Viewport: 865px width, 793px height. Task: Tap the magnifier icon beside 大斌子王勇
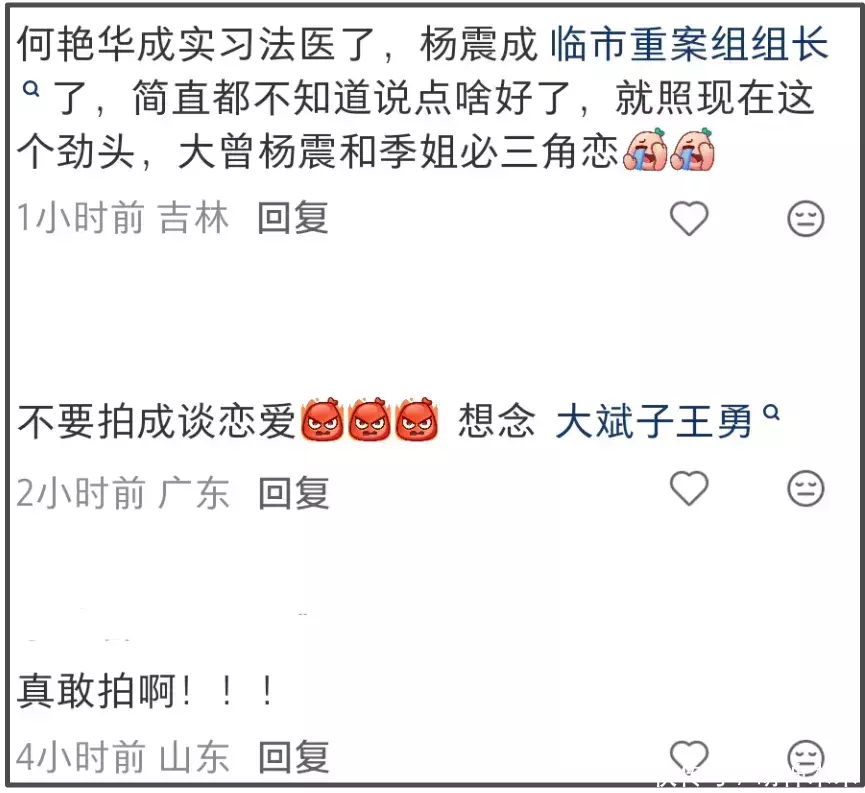click(771, 413)
